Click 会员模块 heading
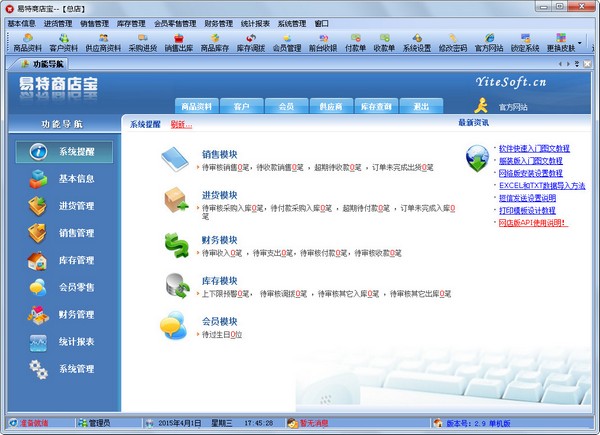600x435 pixels. 220,321
